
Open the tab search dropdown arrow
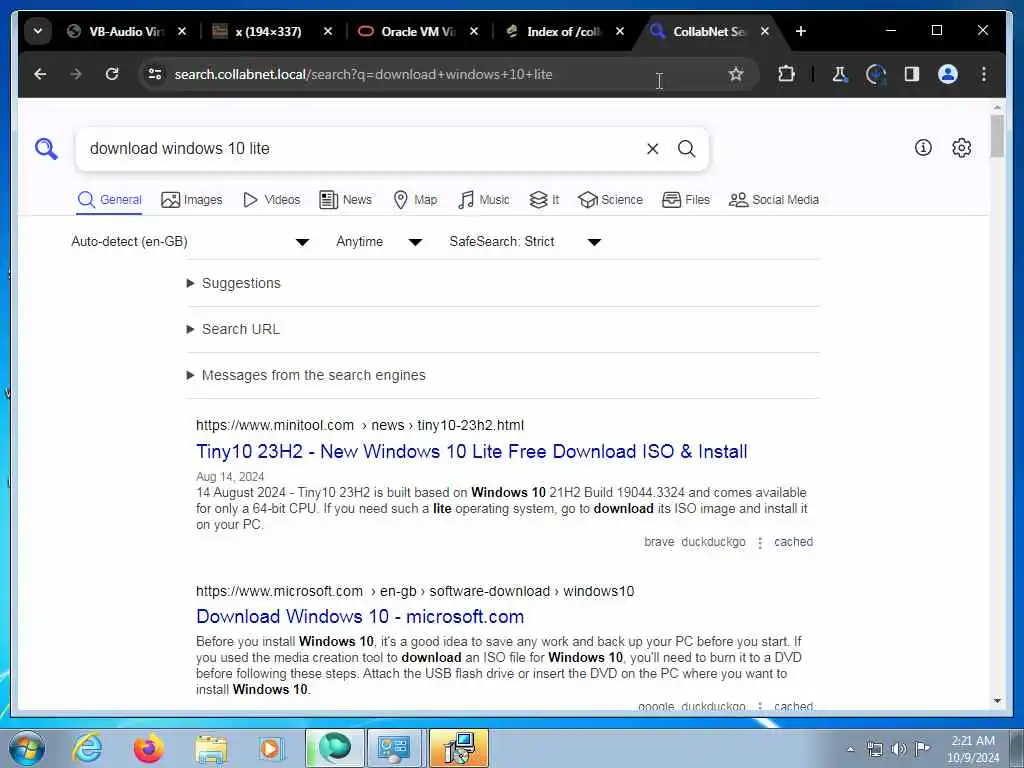click(38, 31)
